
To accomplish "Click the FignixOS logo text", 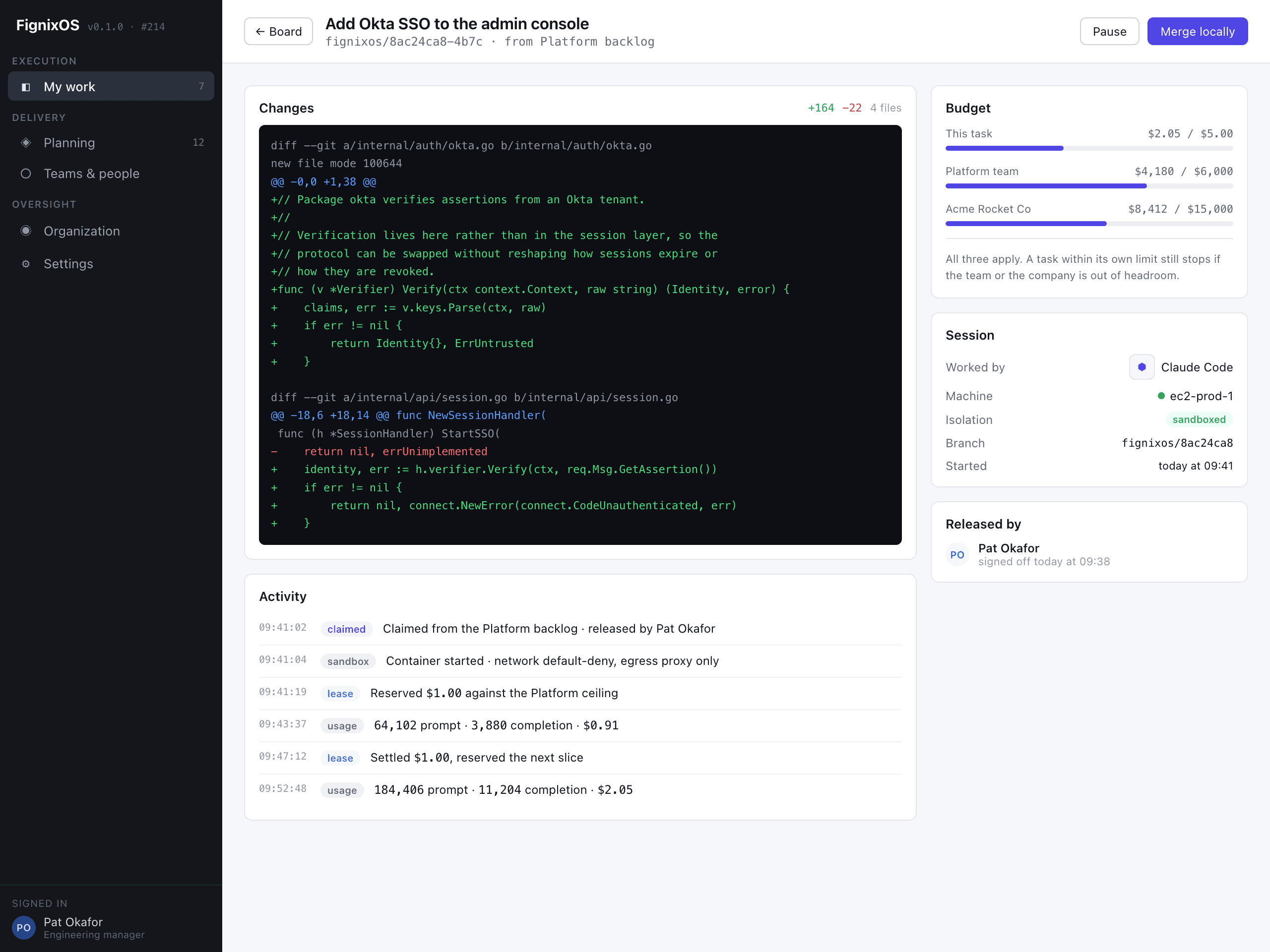I will coord(48,25).
